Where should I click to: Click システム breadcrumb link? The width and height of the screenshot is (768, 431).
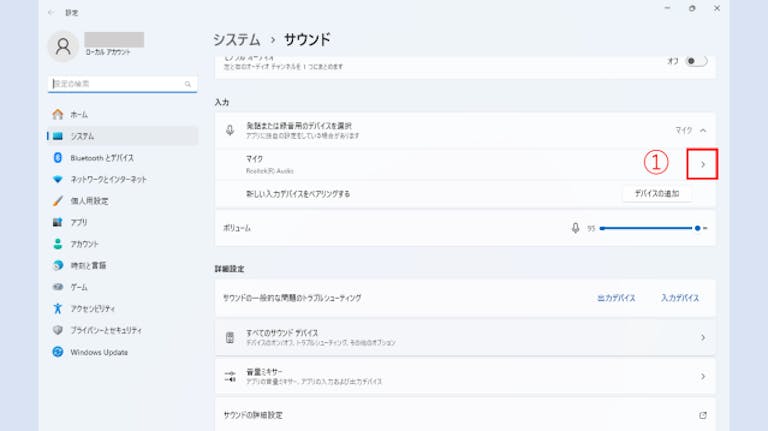pyautogui.click(x=237, y=39)
